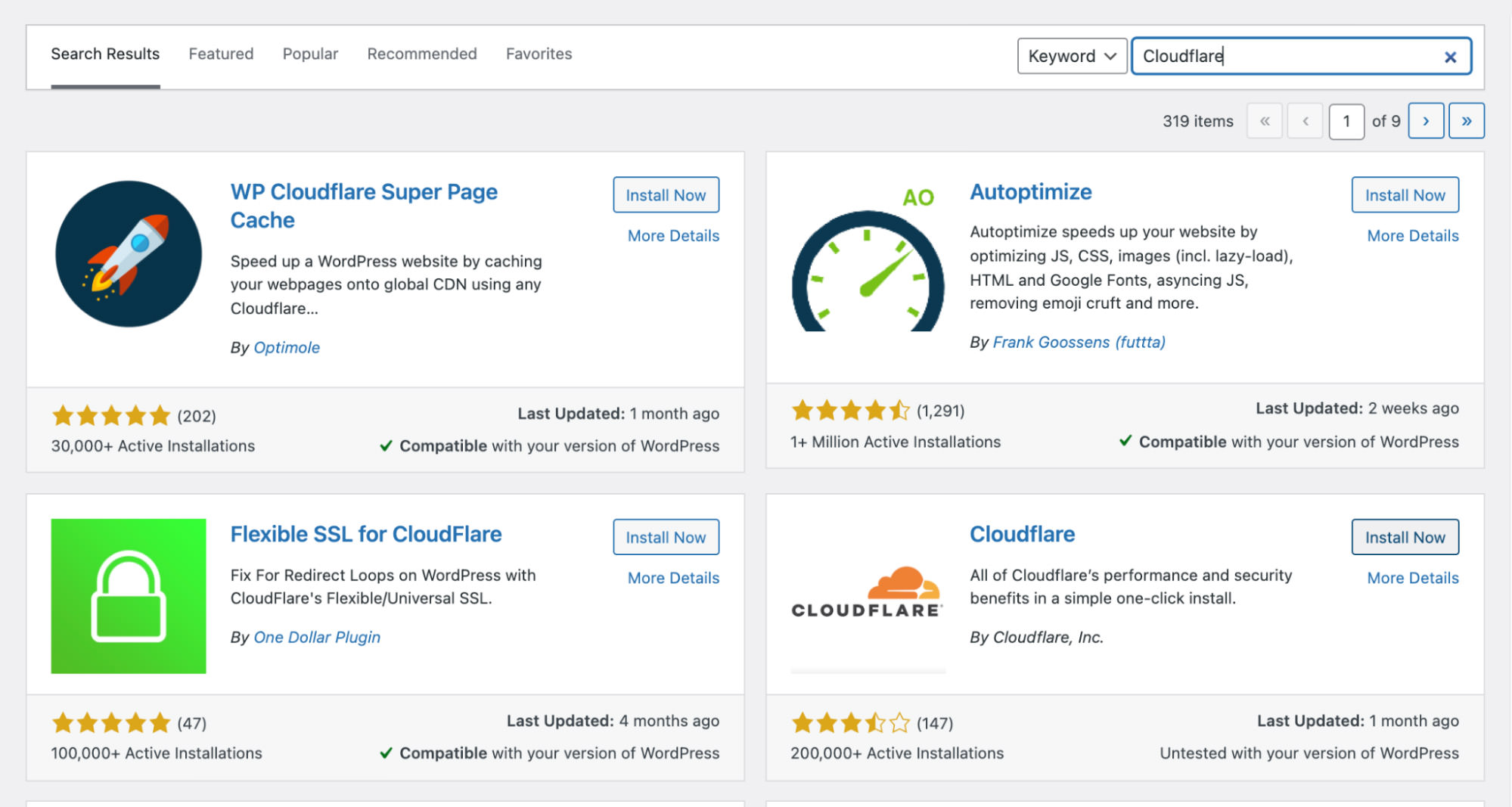Screen dimensions: 1512x807
Task: Click WP Cloudflare Super Page Cache compatibility checkmark
Action: pos(386,445)
